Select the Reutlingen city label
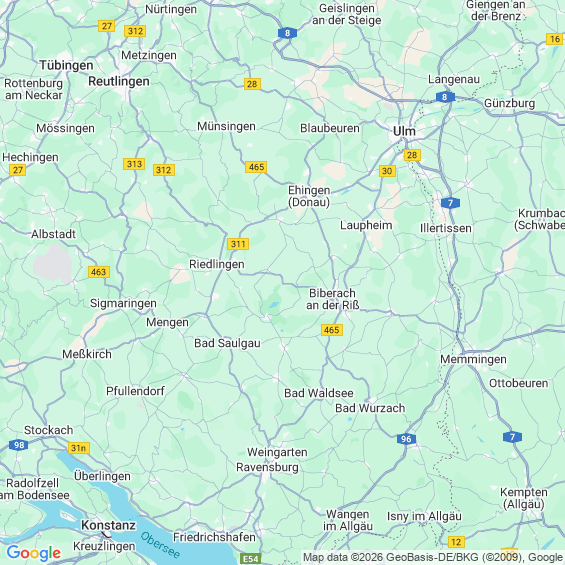Image resolution: width=565 pixels, height=565 pixels. (x=119, y=81)
